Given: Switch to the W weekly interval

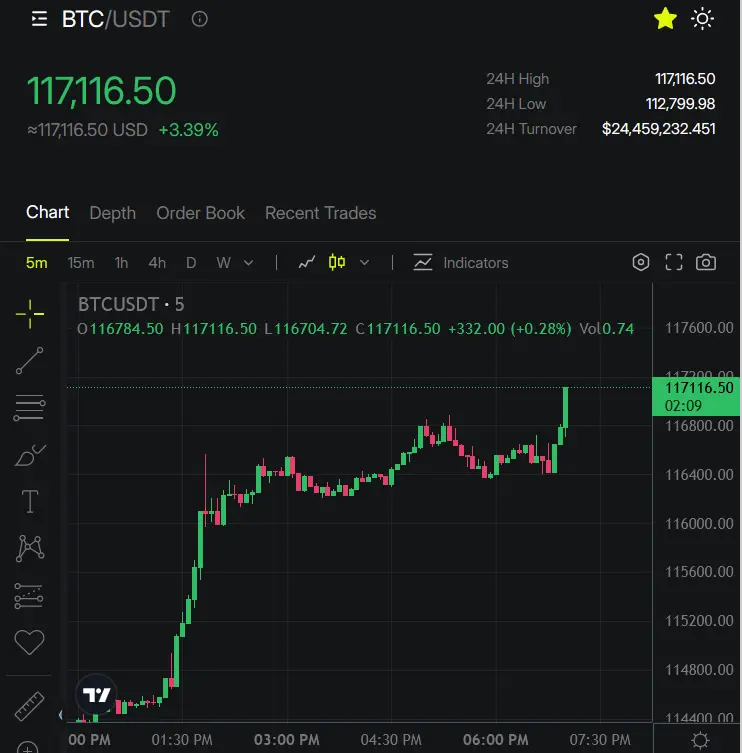Looking at the screenshot, I should (223, 263).
